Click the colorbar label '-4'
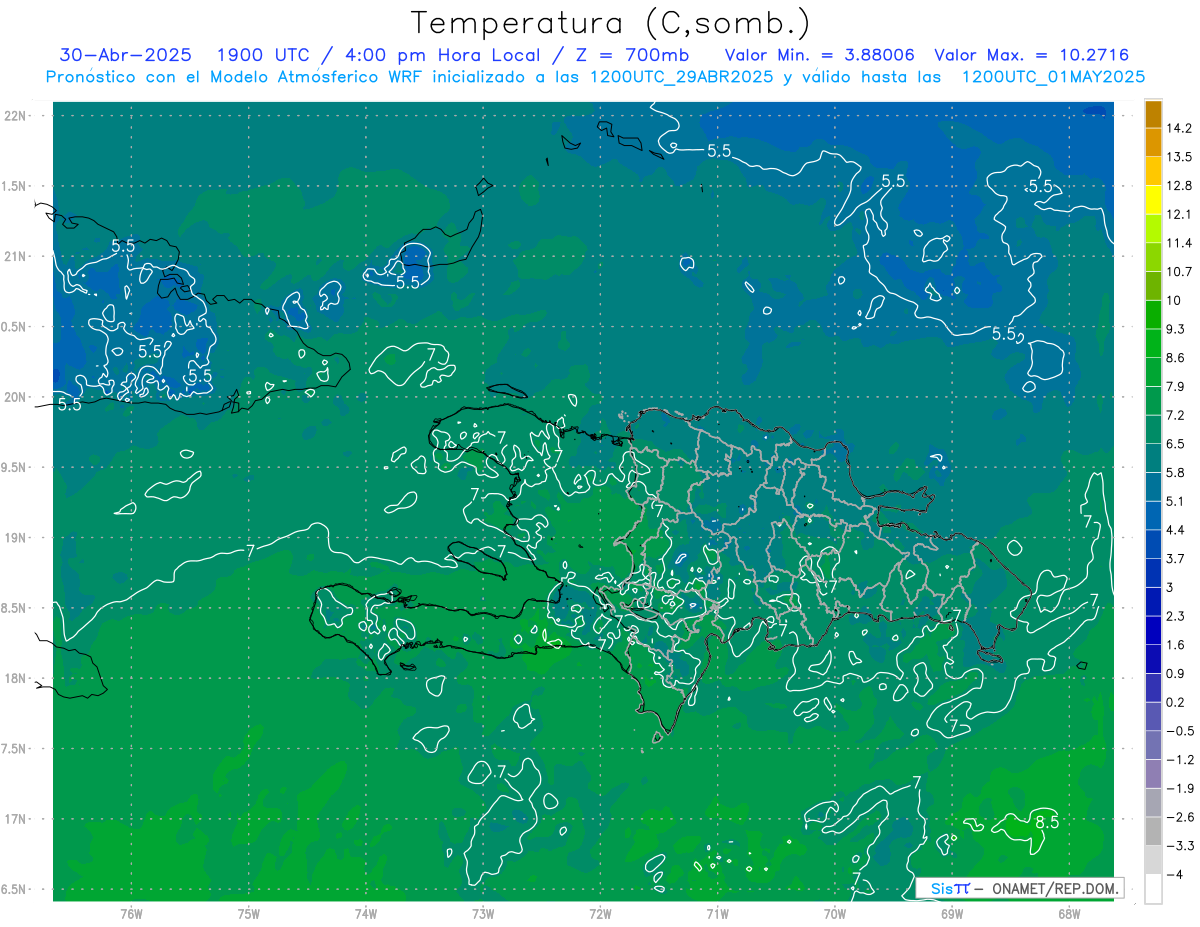Image resolution: width=1200 pixels, height=927 pixels. tap(1176, 874)
